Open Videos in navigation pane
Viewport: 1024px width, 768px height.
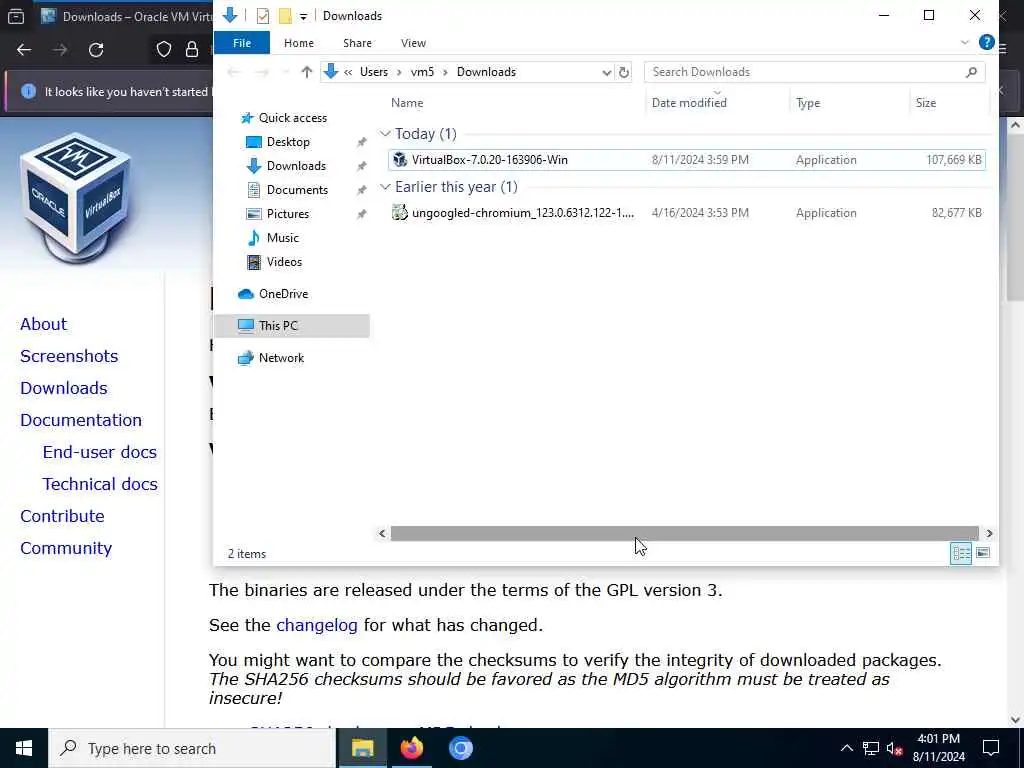pos(284,262)
